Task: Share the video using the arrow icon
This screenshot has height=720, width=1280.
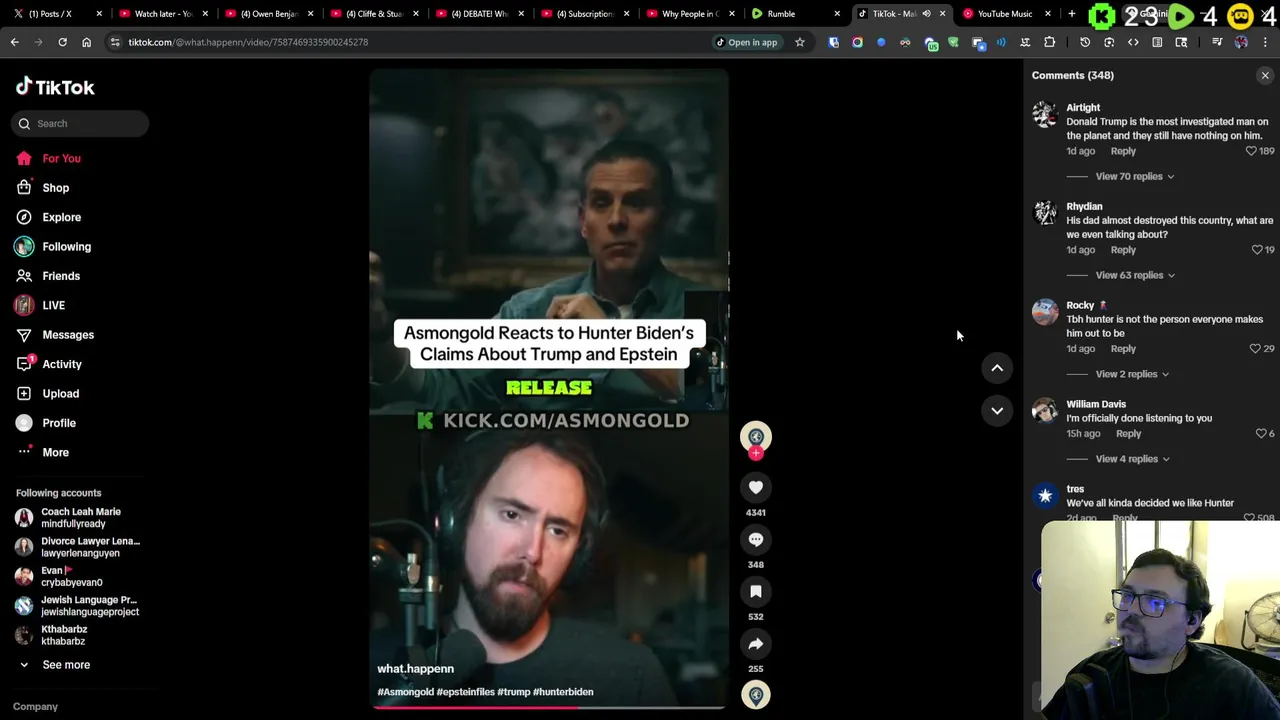Action: tap(756, 643)
